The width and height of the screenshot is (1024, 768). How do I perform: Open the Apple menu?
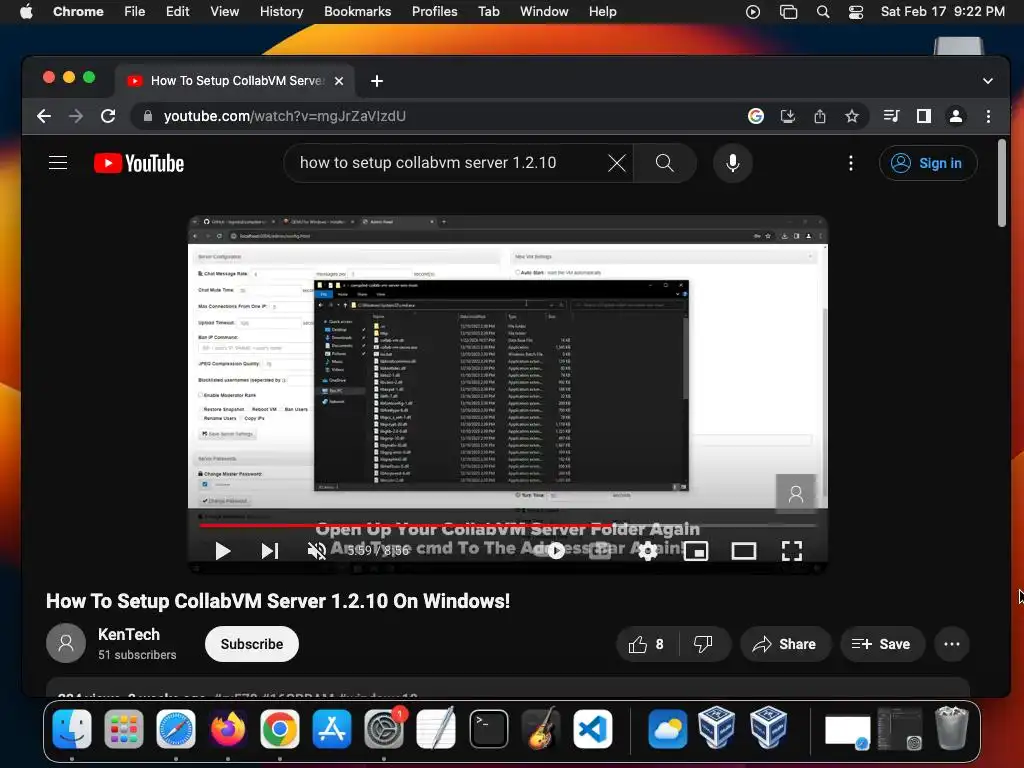26,12
